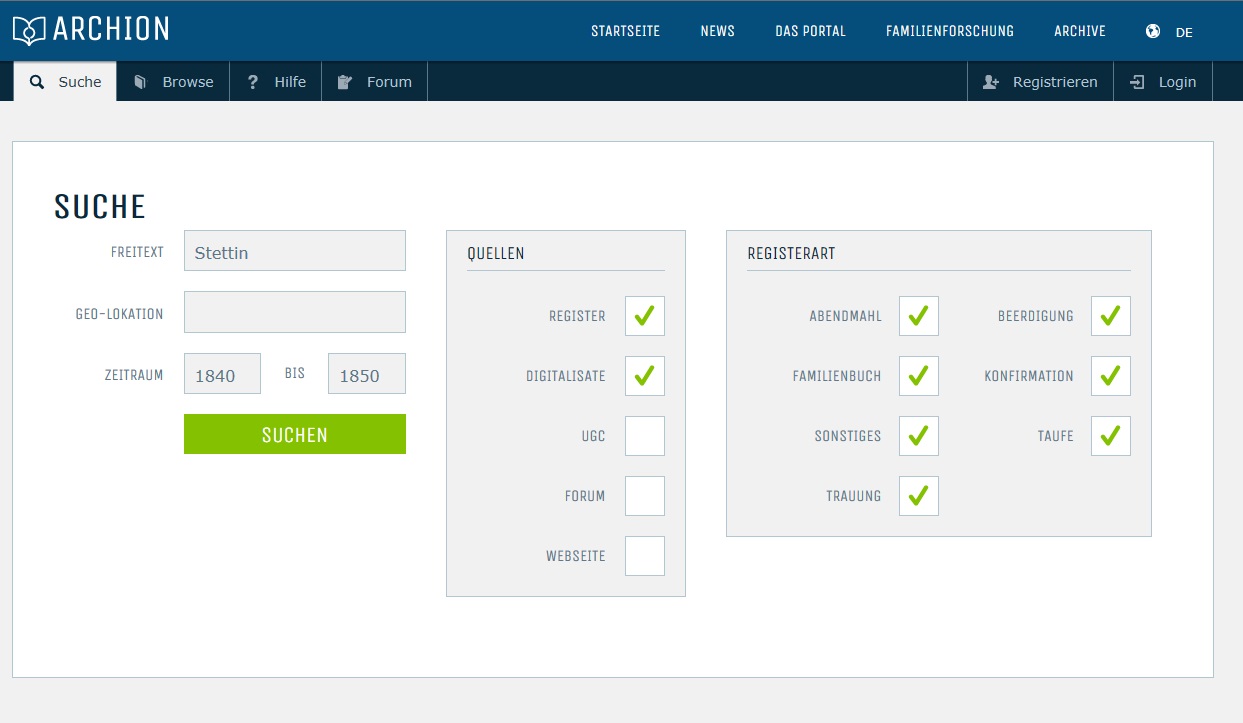Open the News menu item
This screenshot has width=1243, height=723.
pos(718,31)
